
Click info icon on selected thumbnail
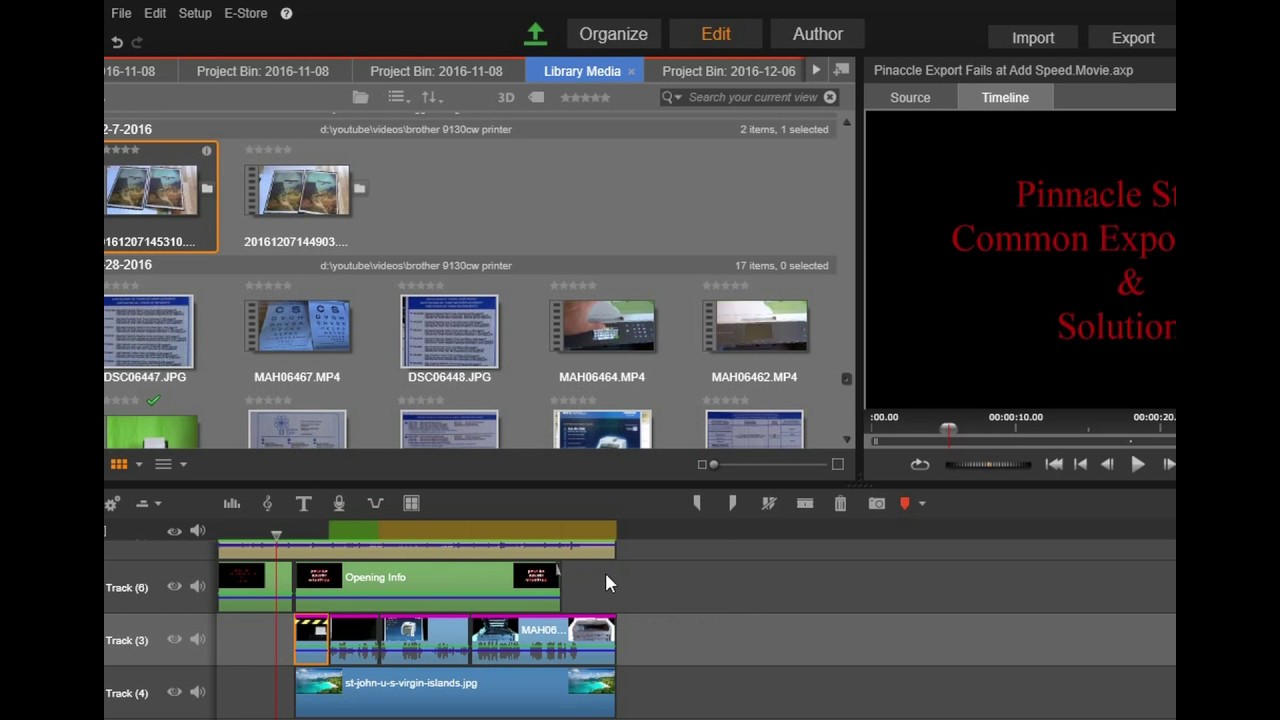(x=207, y=151)
